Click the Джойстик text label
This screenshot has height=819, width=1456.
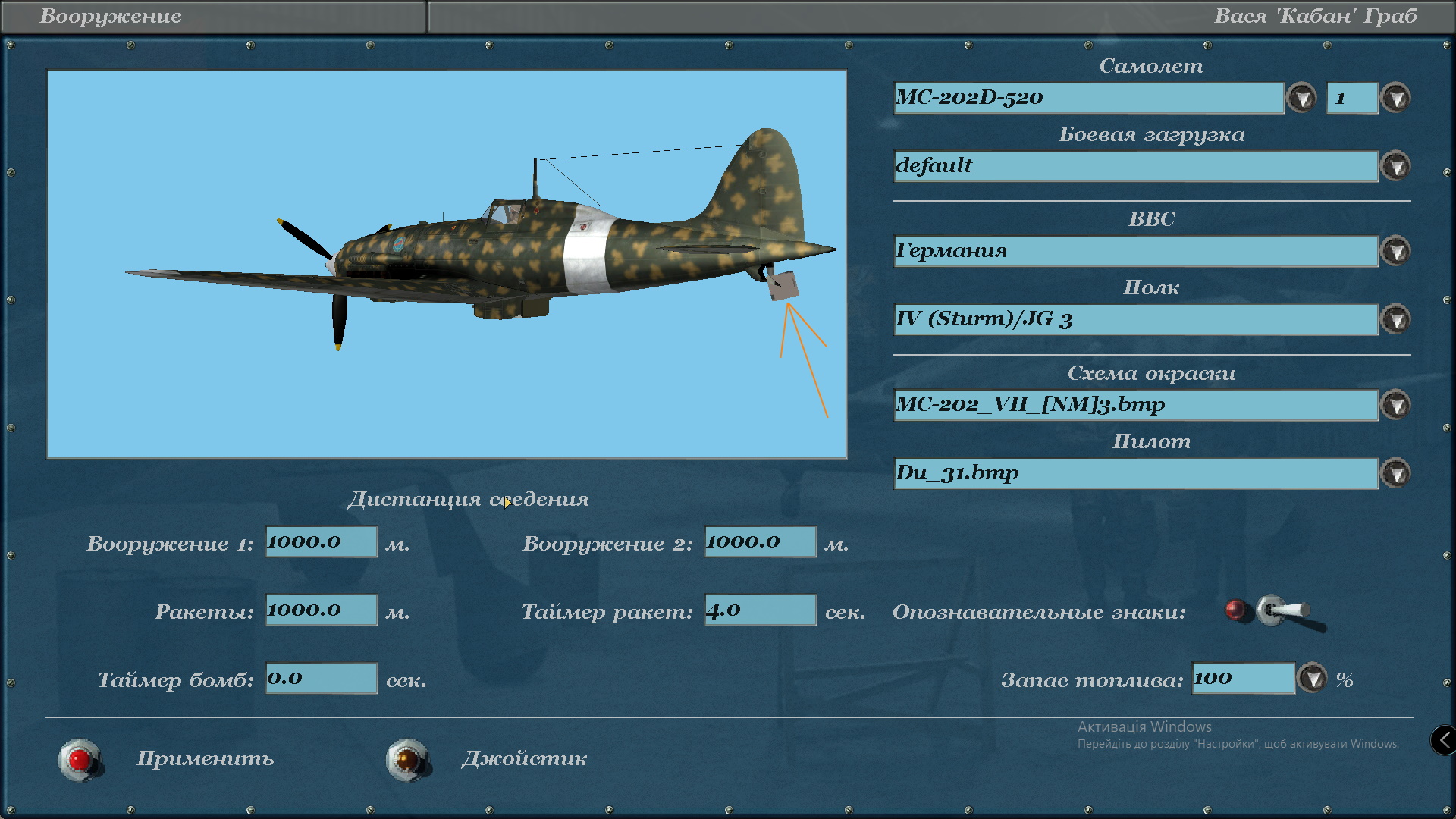[524, 759]
